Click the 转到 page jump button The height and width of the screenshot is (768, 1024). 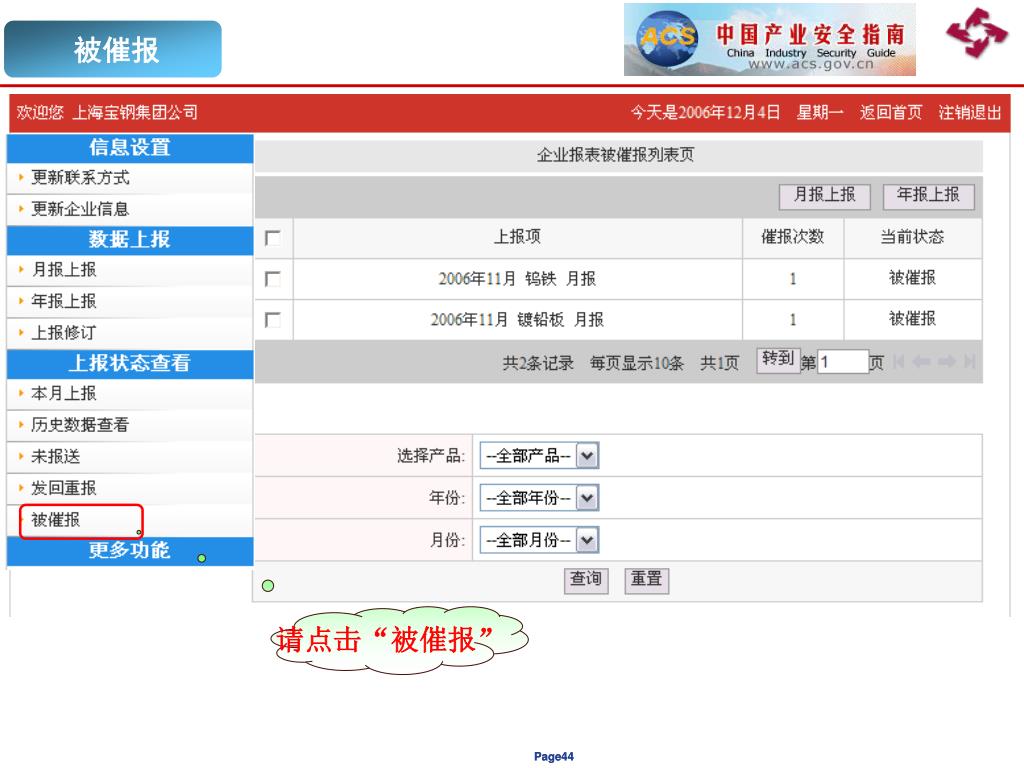(x=778, y=360)
